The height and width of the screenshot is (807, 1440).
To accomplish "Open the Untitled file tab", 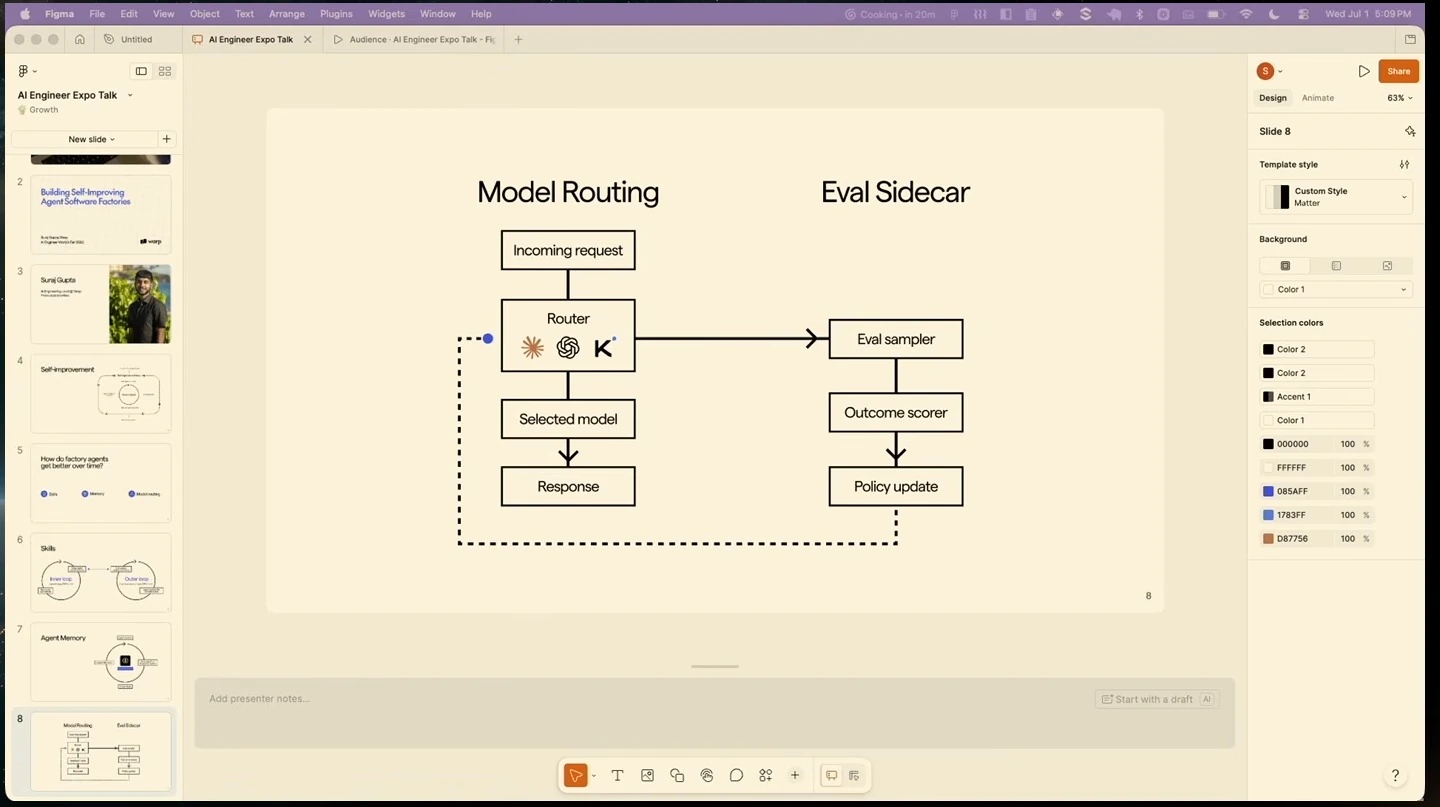I will click(x=137, y=40).
